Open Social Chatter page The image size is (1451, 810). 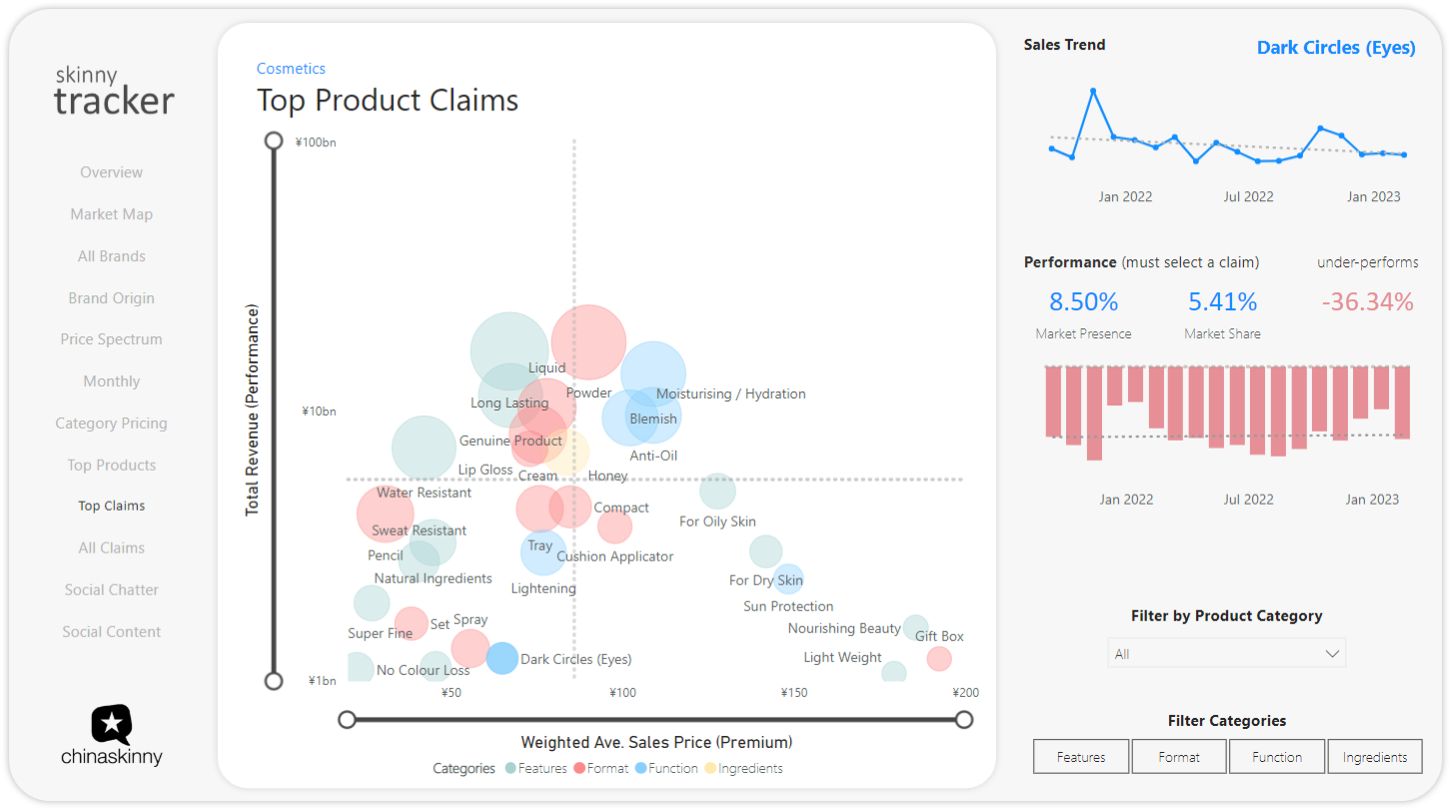coord(111,590)
